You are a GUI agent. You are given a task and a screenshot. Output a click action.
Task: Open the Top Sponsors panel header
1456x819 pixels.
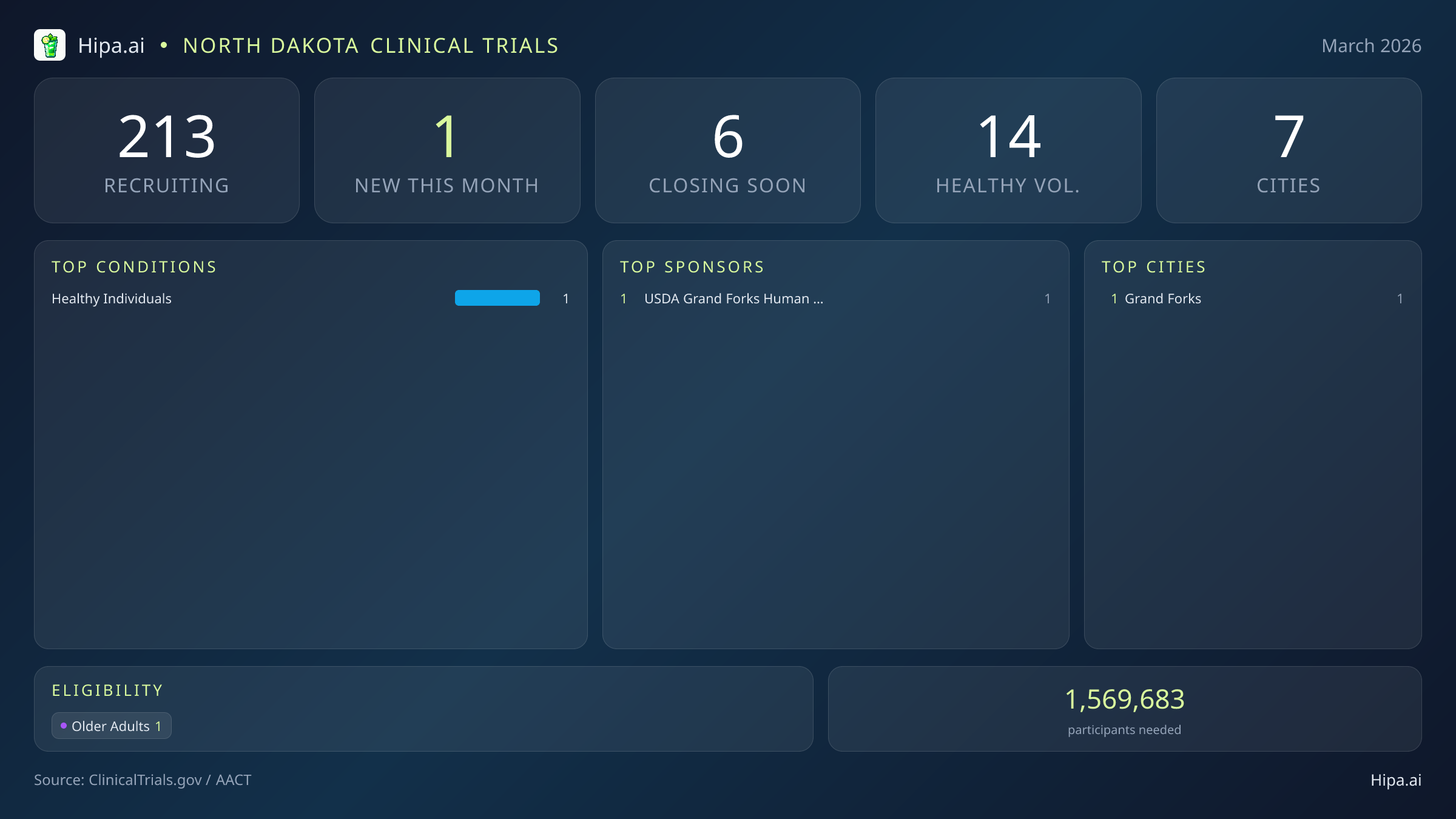coord(692,266)
